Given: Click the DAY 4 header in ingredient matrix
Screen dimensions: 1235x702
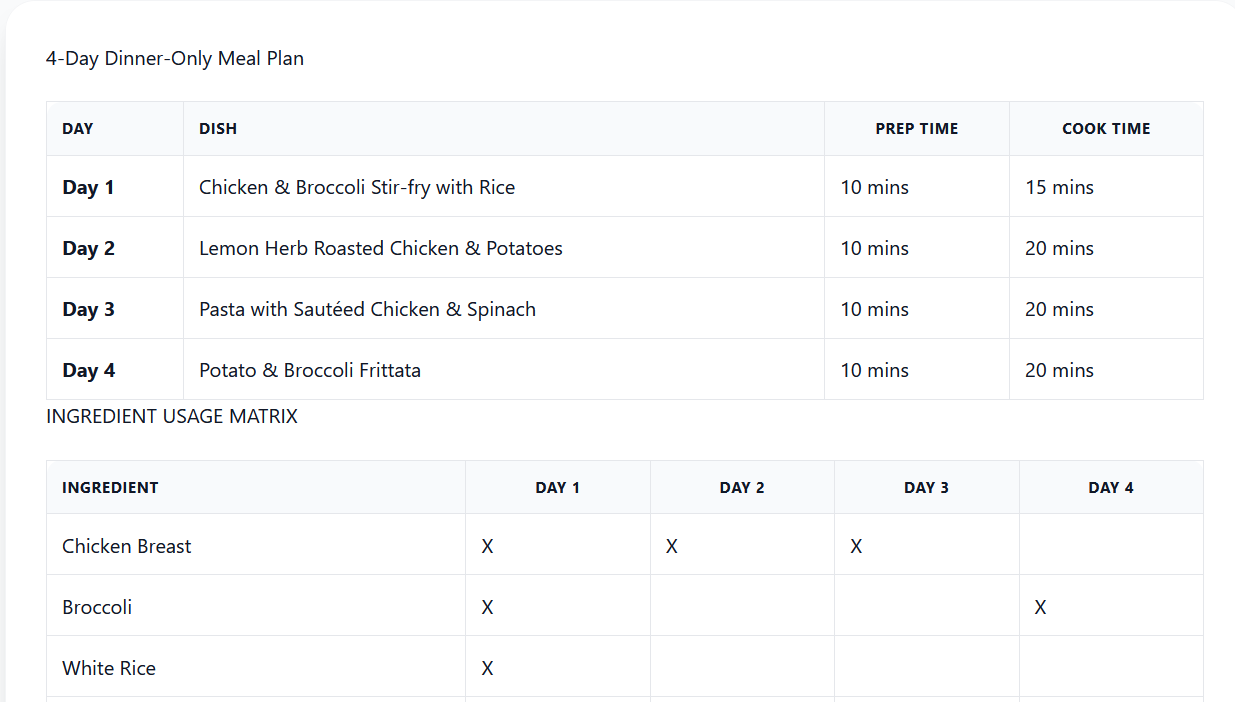Looking at the screenshot, I should click(x=1110, y=488).
